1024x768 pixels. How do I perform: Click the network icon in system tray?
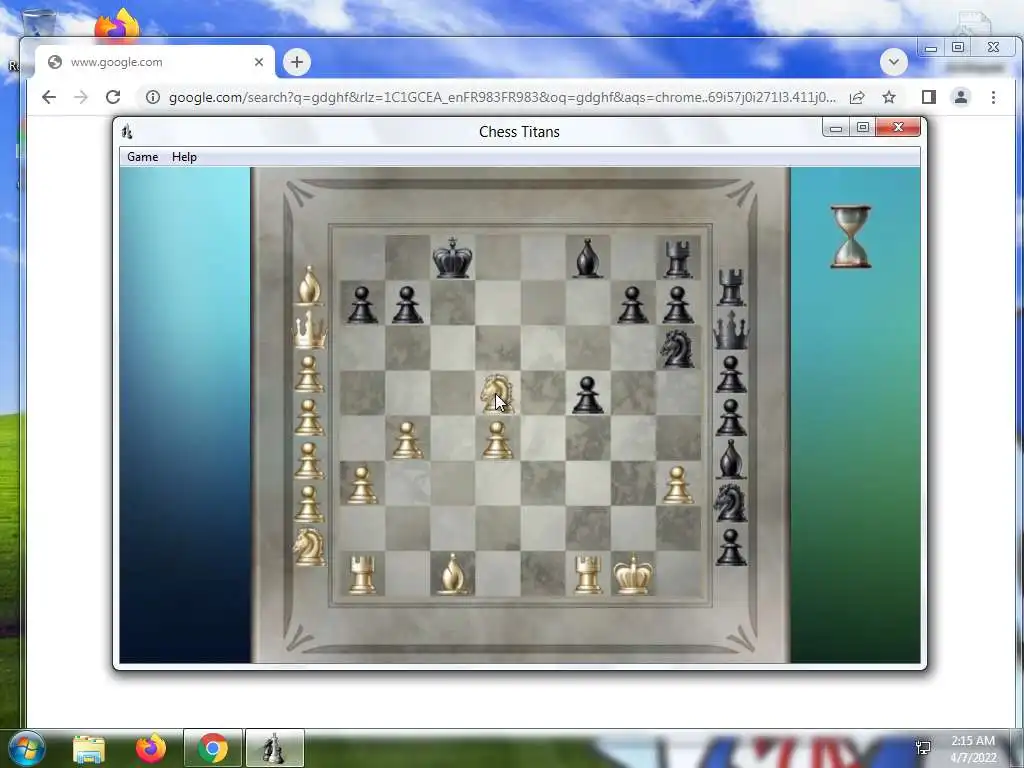[x=923, y=748]
